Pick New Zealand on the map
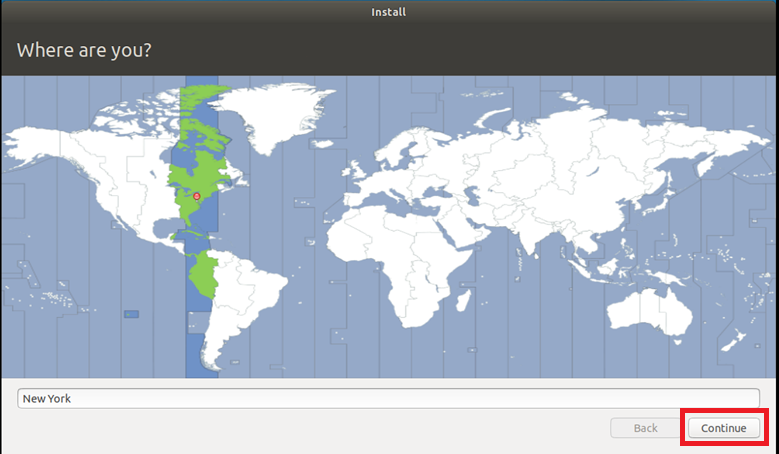This screenshot has width=779, height=454. pyautogui.click(x=733, y=342)
